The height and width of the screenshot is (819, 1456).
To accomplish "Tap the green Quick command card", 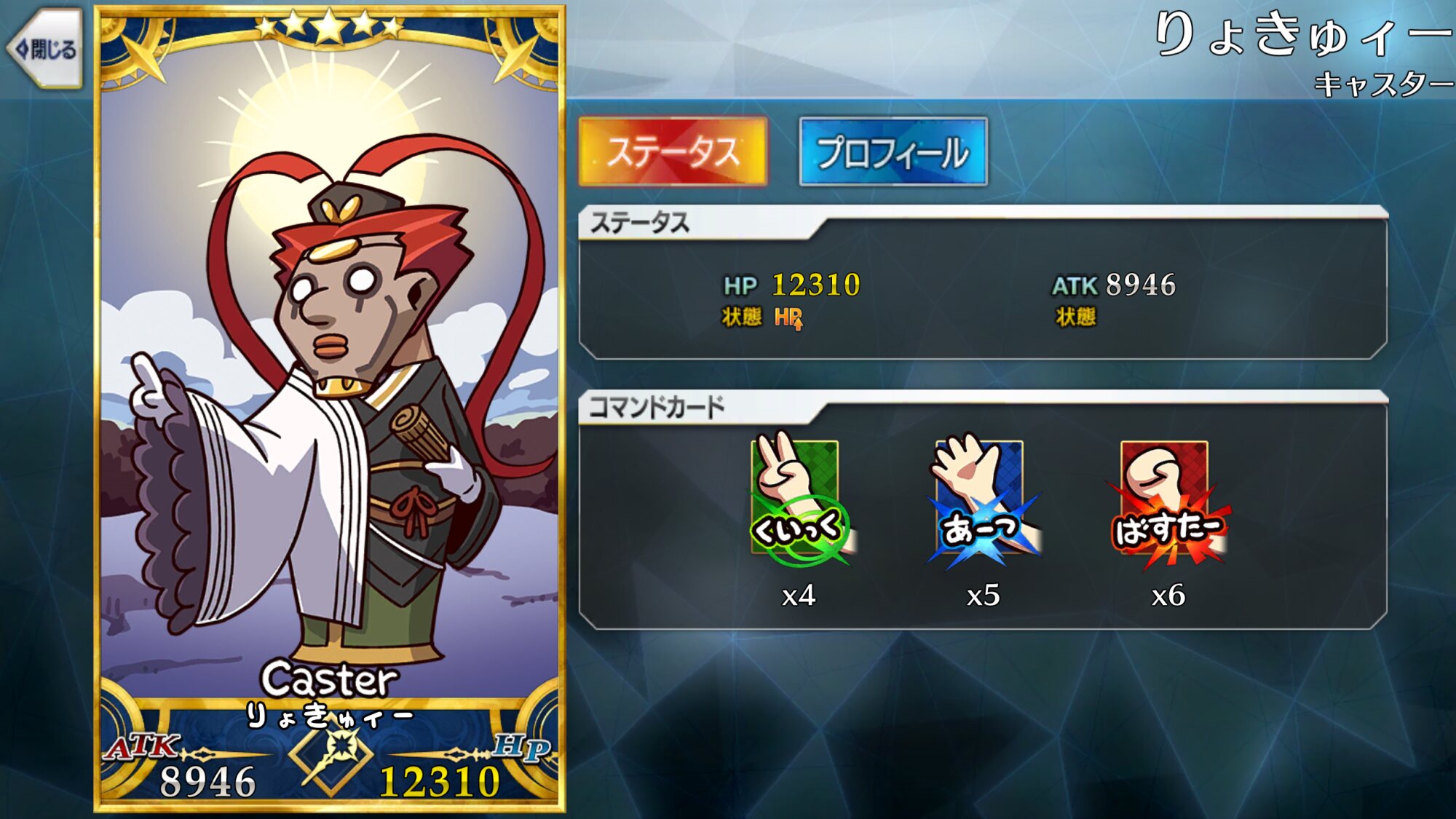I will [799, 499].
